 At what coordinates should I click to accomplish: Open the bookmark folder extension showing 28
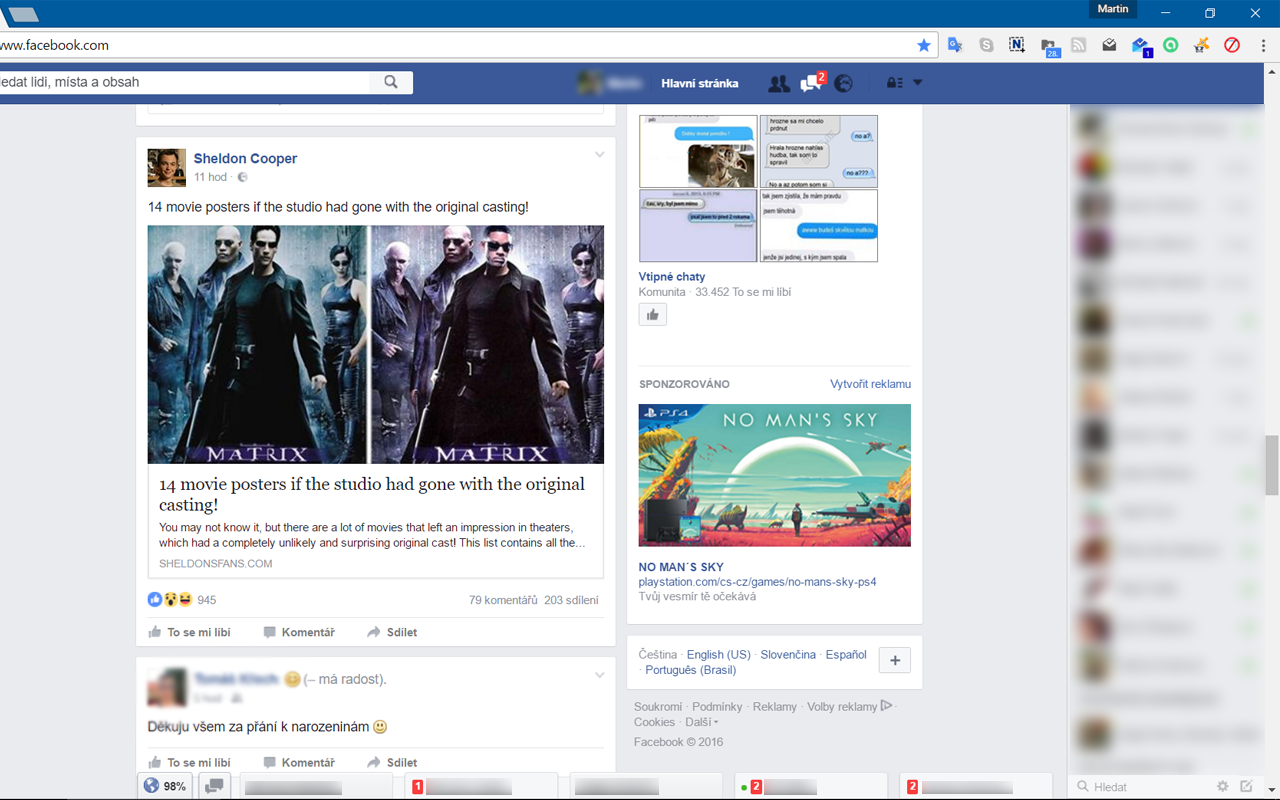point(1049,46)
